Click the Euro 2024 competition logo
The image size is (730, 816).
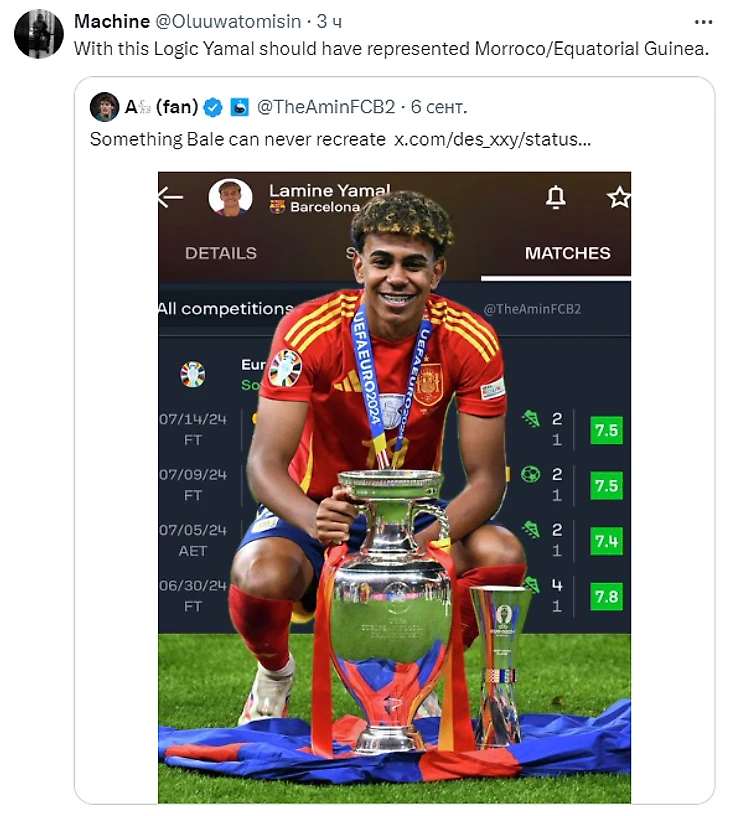[193, 374]
